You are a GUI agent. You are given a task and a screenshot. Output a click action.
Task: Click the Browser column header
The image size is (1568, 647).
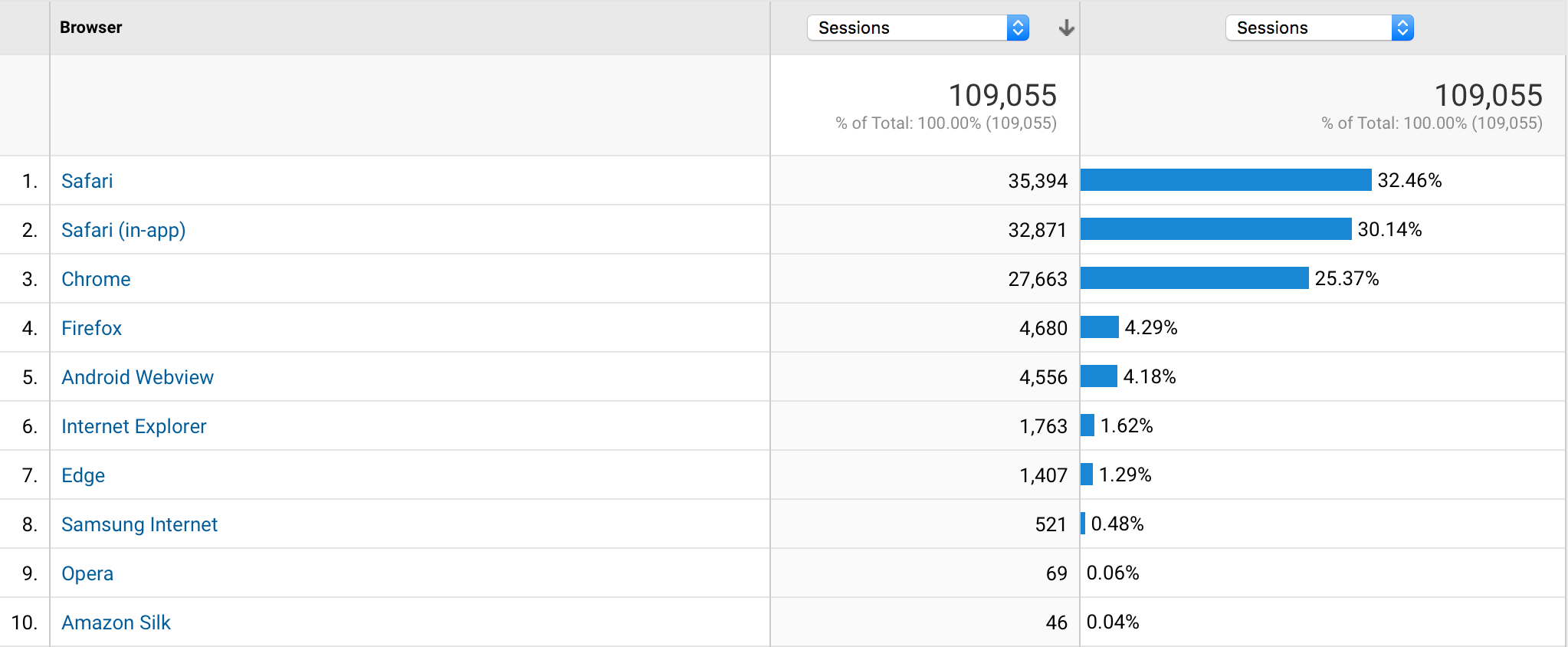91,28
